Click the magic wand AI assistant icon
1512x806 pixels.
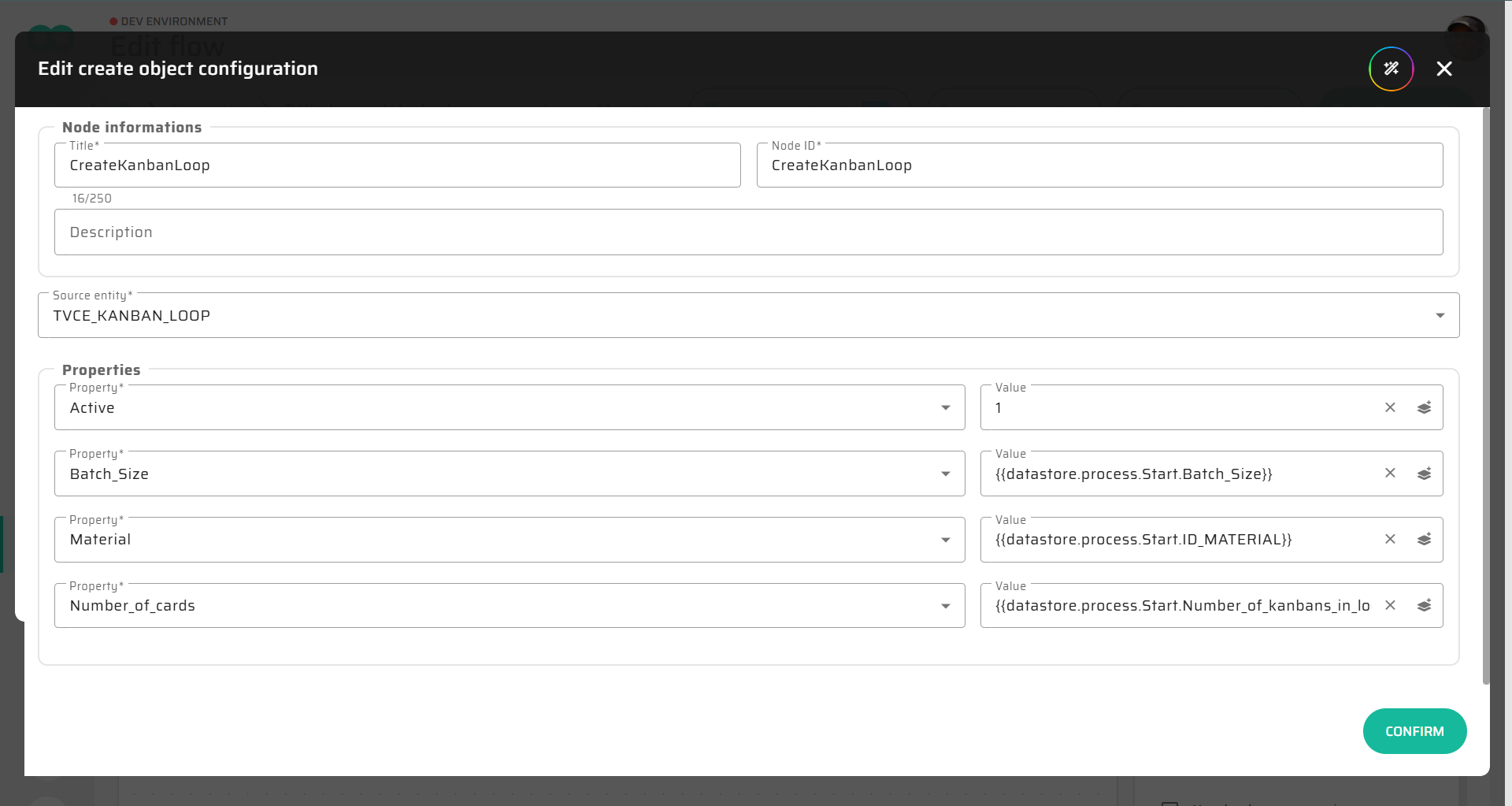[x=1391, y=69]
